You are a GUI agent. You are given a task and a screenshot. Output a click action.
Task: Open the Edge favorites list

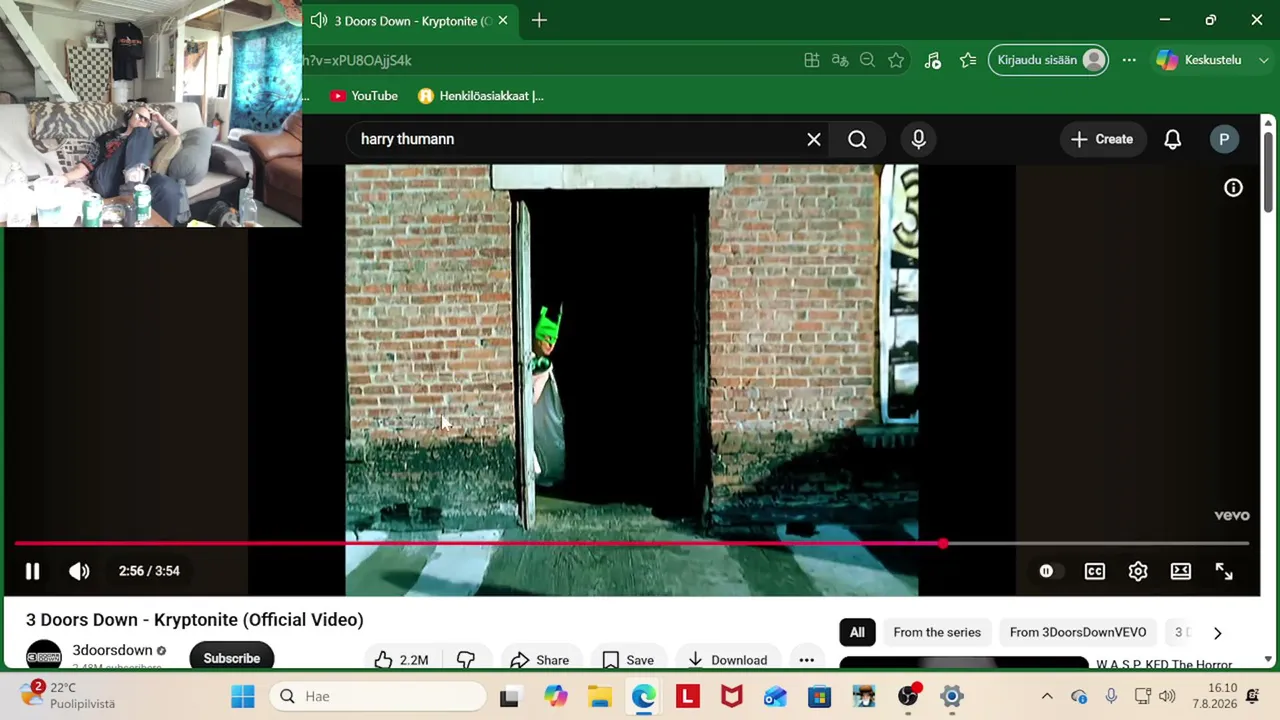click(x=968, y=60)
